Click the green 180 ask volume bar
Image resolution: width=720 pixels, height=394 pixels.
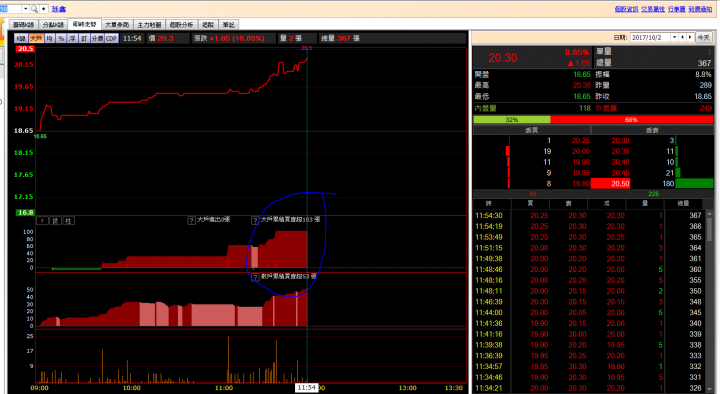pos(694,184)
